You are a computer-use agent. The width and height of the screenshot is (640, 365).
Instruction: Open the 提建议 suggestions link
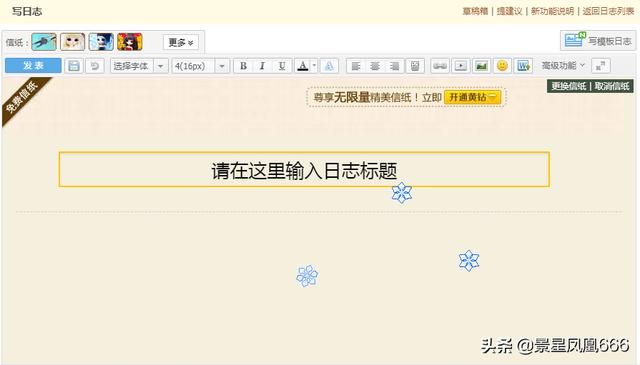click(x=509, y=11)
